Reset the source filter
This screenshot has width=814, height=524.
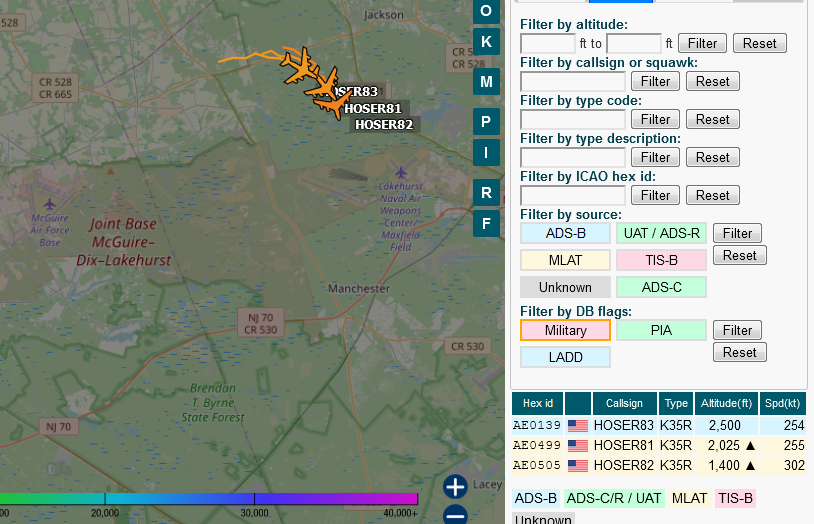click(x=740, y=255)
